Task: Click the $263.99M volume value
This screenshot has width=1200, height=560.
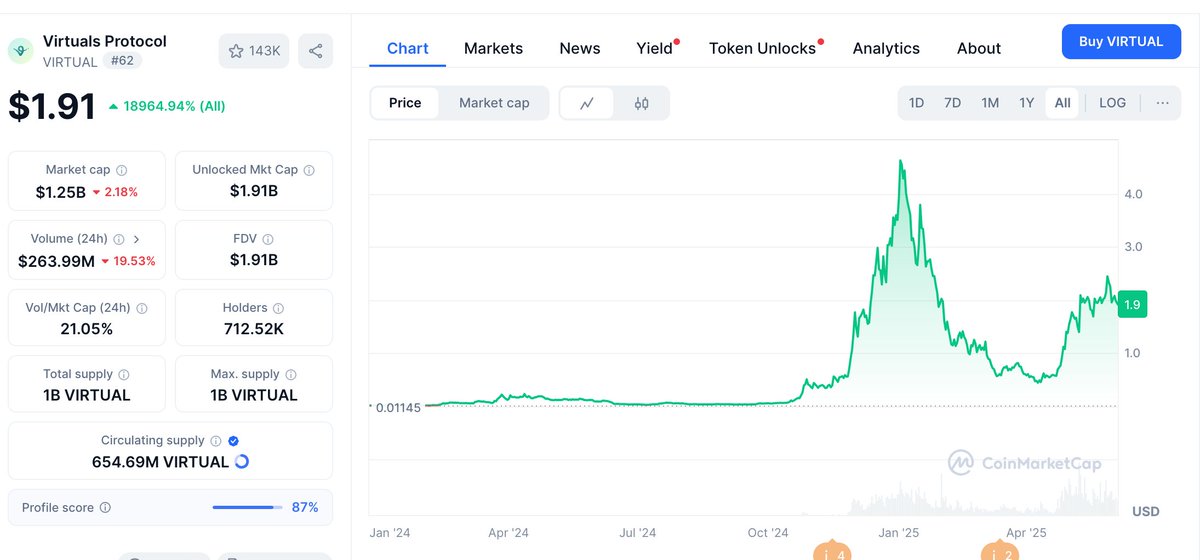Action: pos(57,261)
